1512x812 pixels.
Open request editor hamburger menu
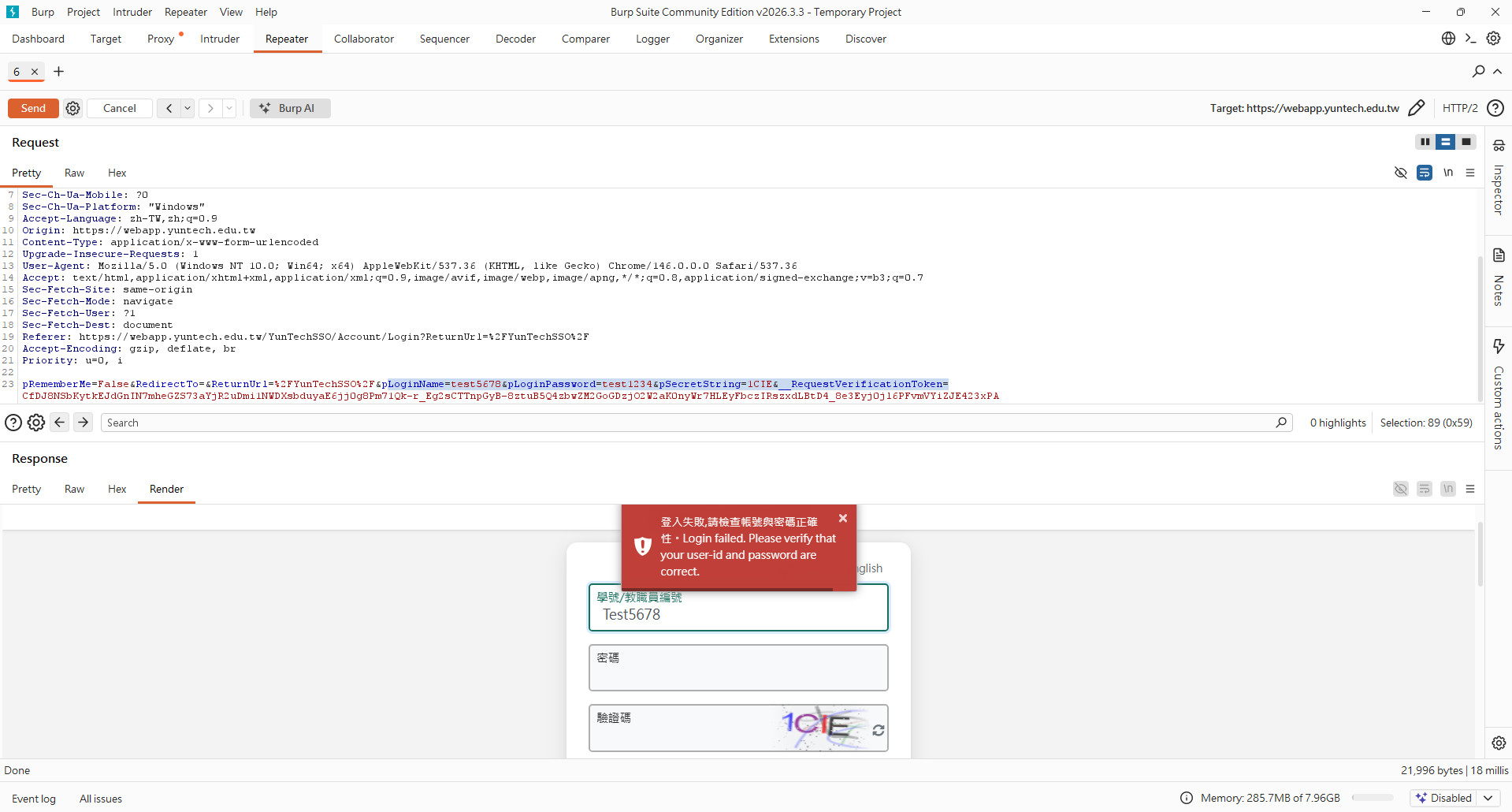[x=1470, y=173]
